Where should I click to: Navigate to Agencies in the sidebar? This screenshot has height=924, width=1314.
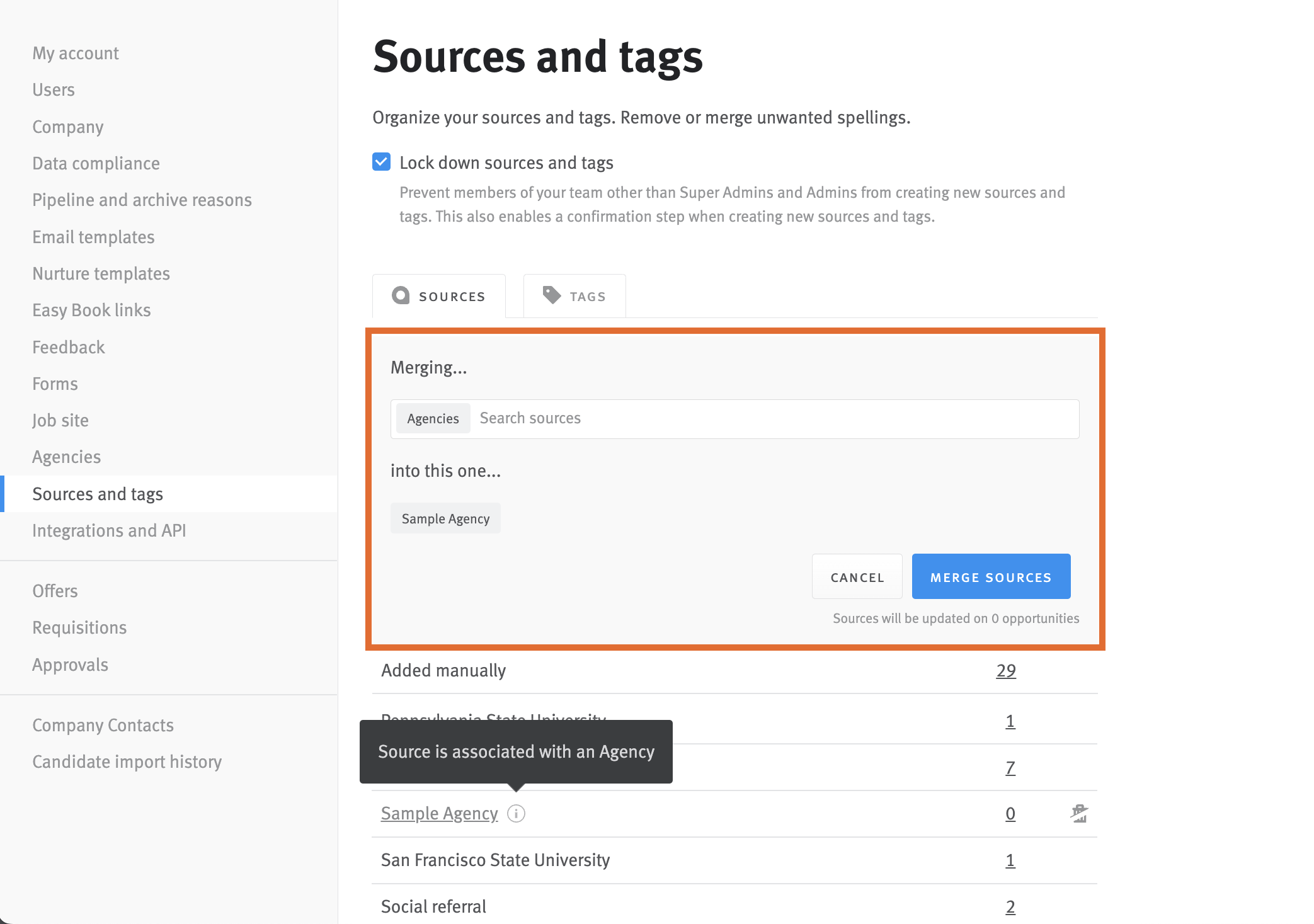(x=66, y=457)
